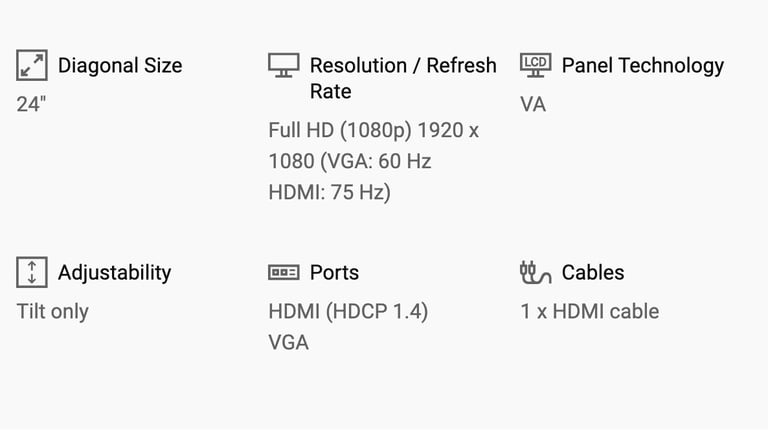768x431 pixels.
Task: Click the HDMI: 75 Hz text
Action: point(330,192)
